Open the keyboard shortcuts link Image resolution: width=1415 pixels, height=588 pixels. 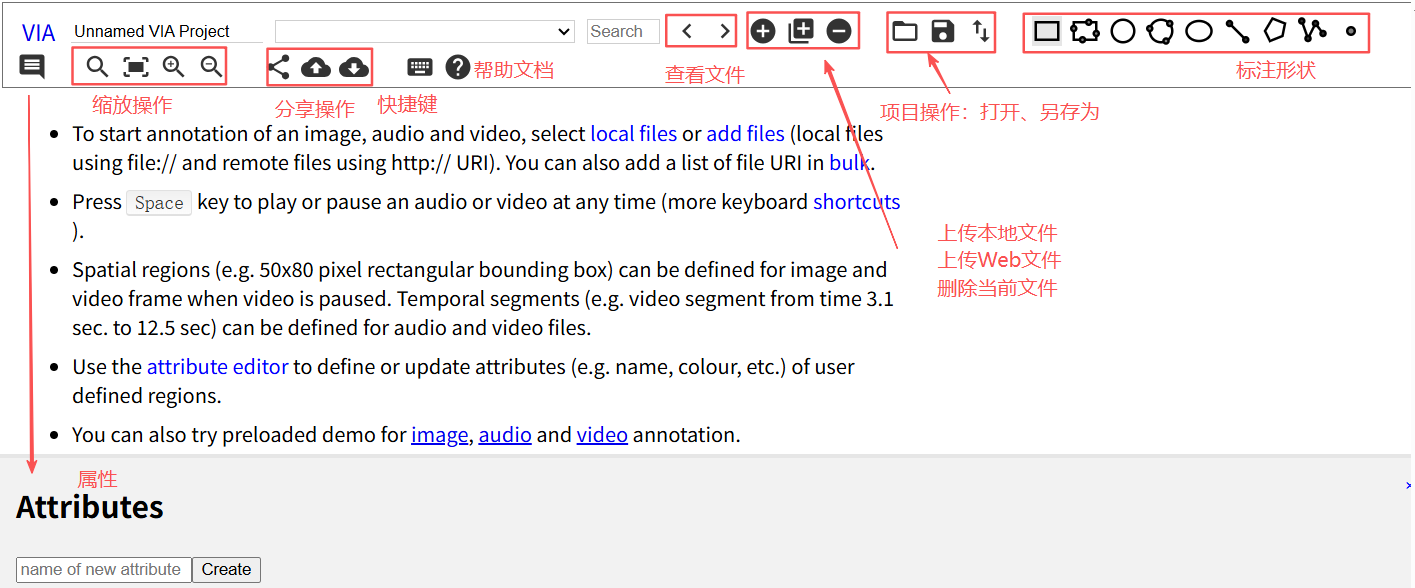pos(857,202)
